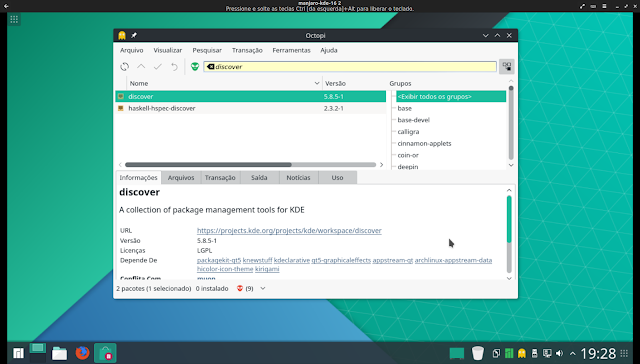Switch to the Transação tab in lower panel
Screen dimensions: 640x364
(220, 178)
